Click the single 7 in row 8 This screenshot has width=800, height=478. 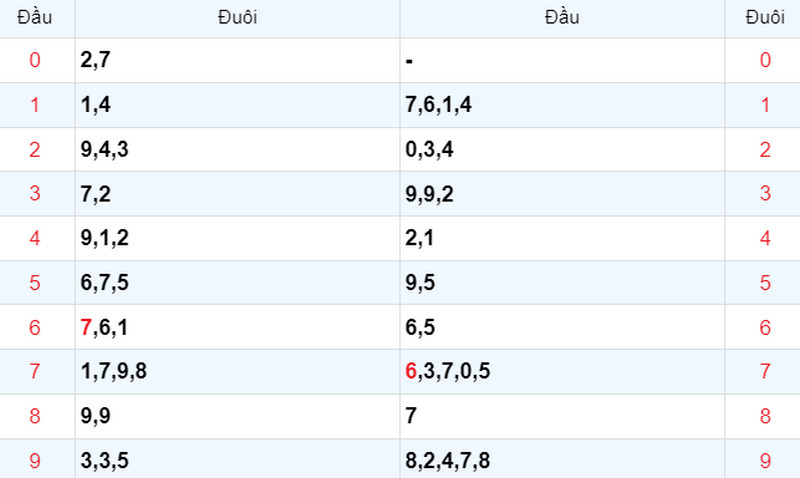pos(411,416)
